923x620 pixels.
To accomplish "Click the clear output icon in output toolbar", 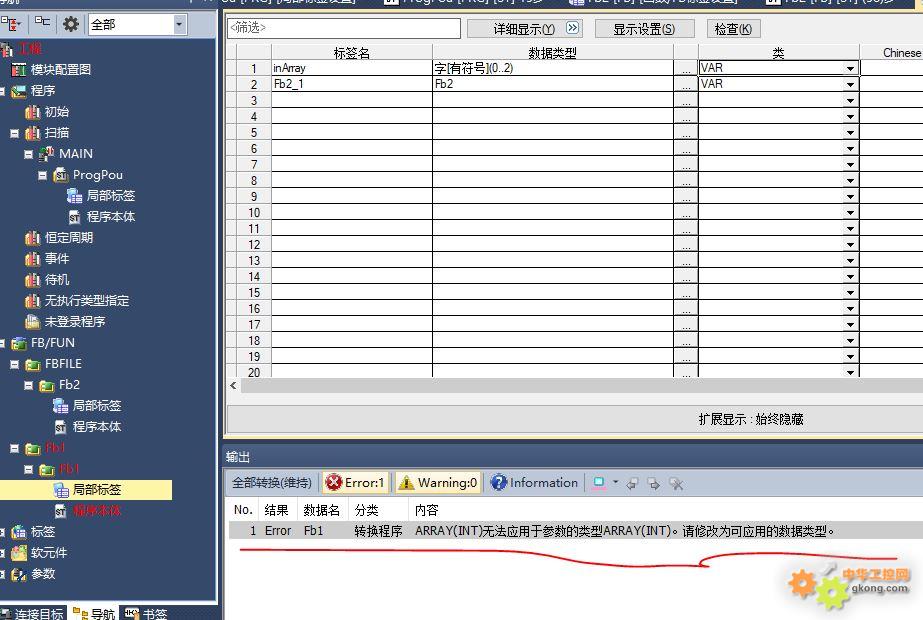I will 676,484.
